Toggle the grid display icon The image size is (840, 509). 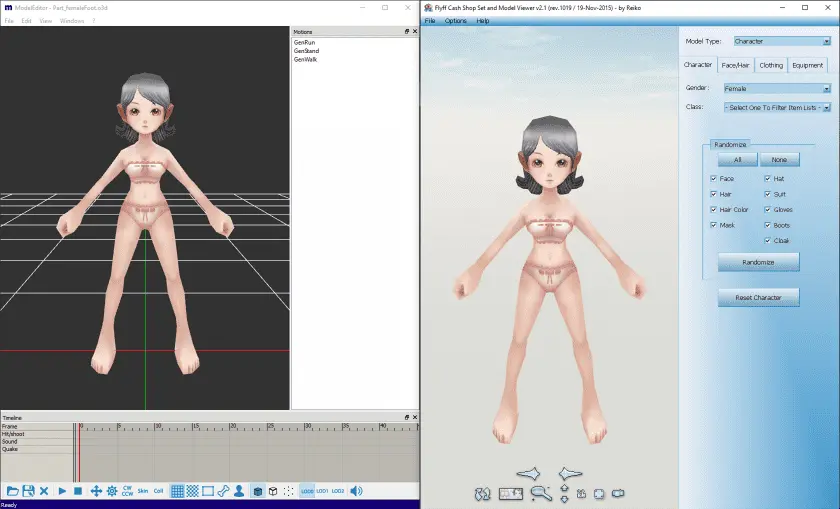177,491
